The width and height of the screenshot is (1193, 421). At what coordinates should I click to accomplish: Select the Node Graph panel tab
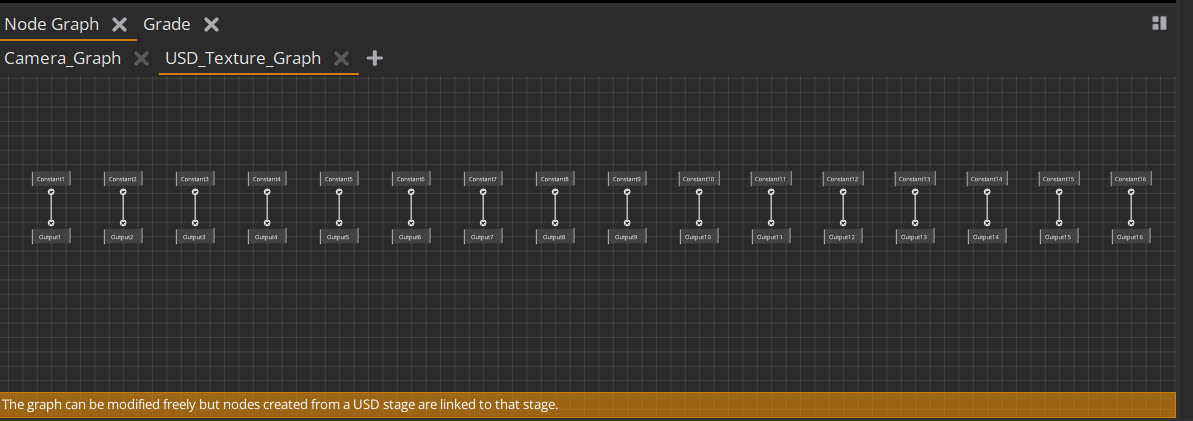[x=52, y=24]
